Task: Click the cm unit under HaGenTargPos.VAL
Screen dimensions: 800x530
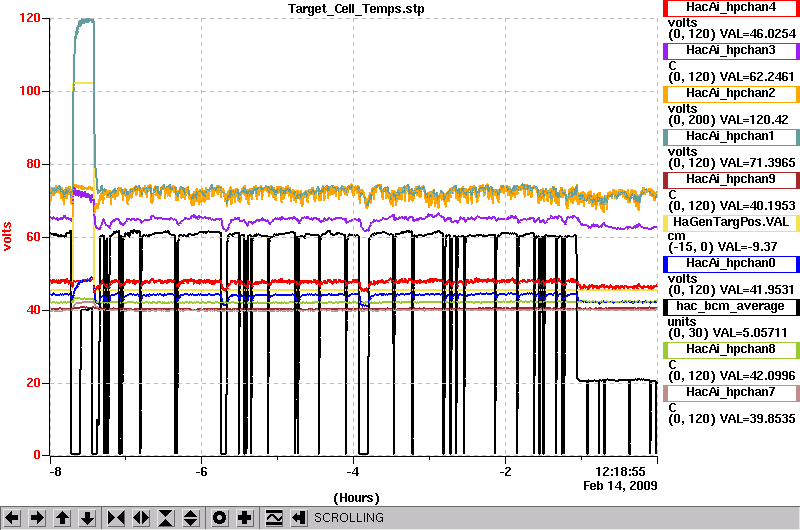Action: coord(677,236)
